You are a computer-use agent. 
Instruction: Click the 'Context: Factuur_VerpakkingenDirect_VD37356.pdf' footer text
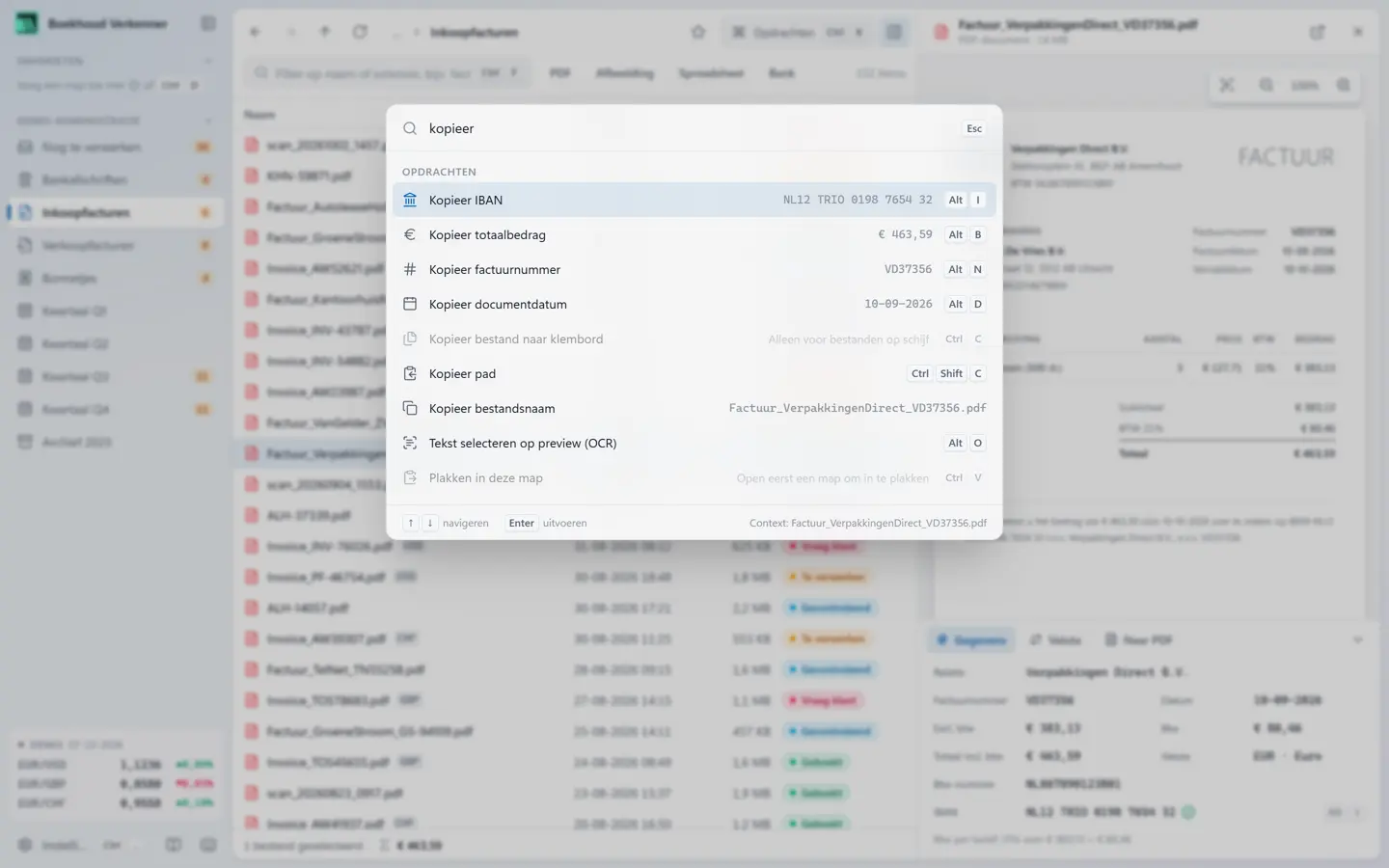(x=868, y=523)
